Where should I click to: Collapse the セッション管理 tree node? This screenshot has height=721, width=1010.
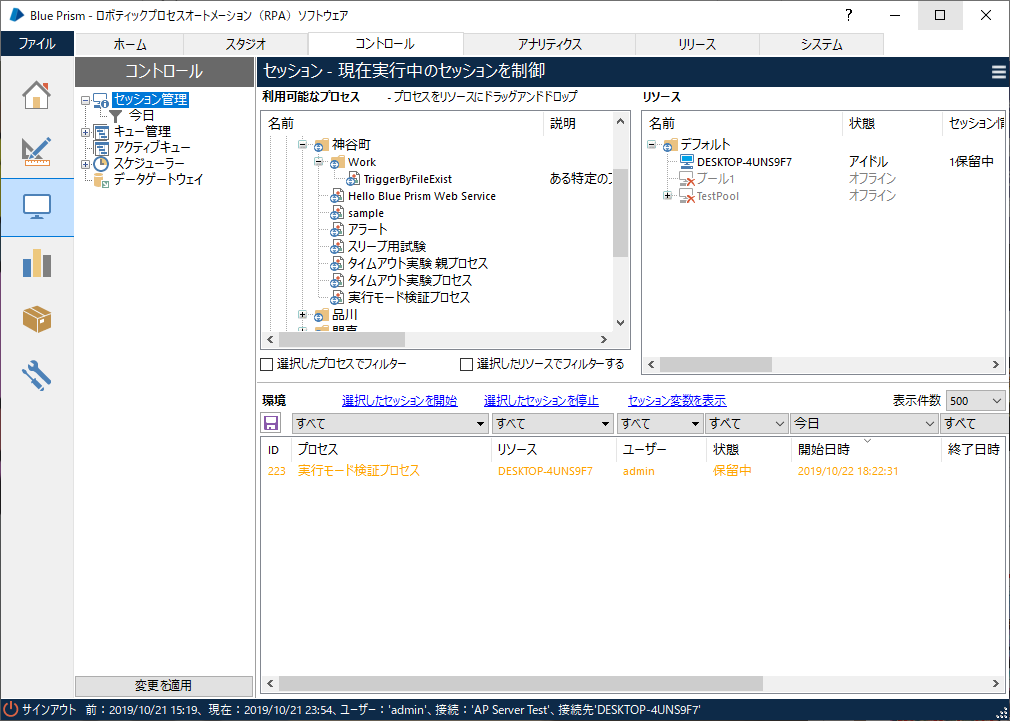pyautogui.click(x=85, y=100)
